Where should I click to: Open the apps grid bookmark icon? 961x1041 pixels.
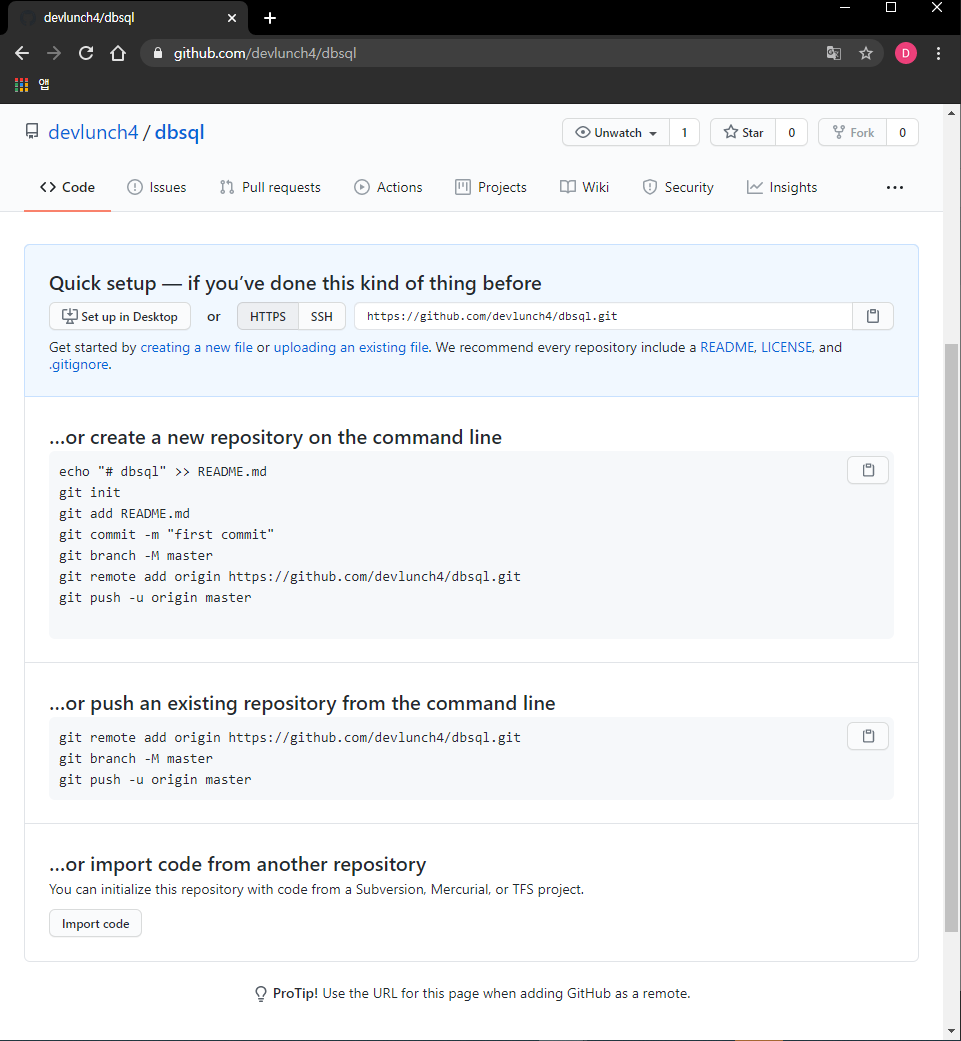point(21,84)
